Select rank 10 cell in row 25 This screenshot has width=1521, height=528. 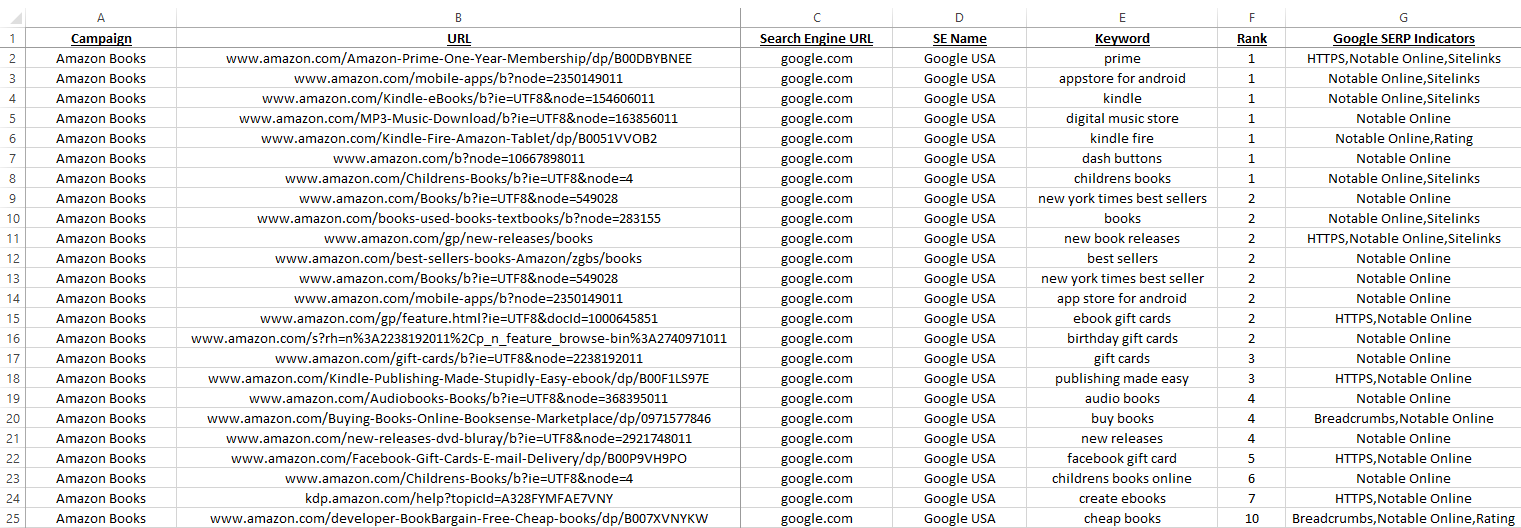click(1251, 518)
